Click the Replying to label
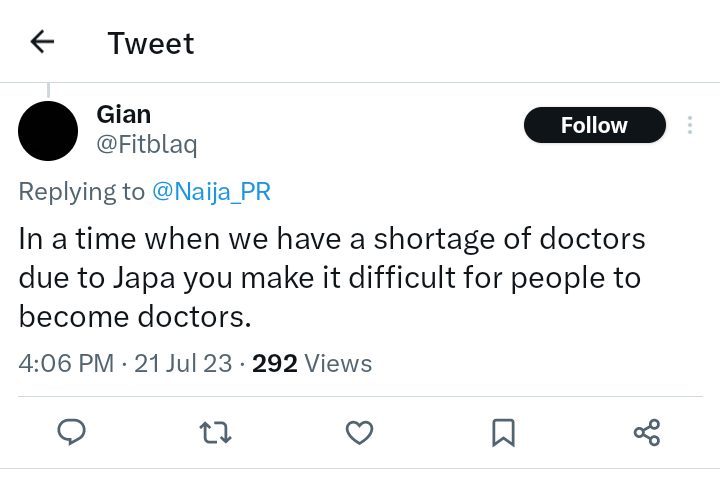 82,192
